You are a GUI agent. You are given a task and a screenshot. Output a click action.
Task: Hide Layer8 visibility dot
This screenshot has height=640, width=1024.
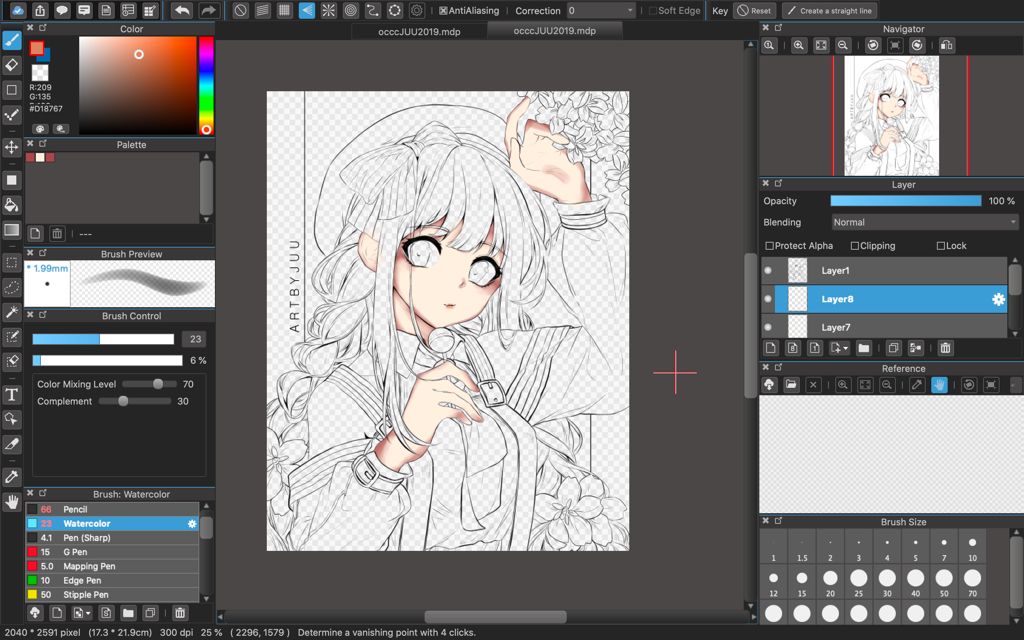(x=768, y=299)
